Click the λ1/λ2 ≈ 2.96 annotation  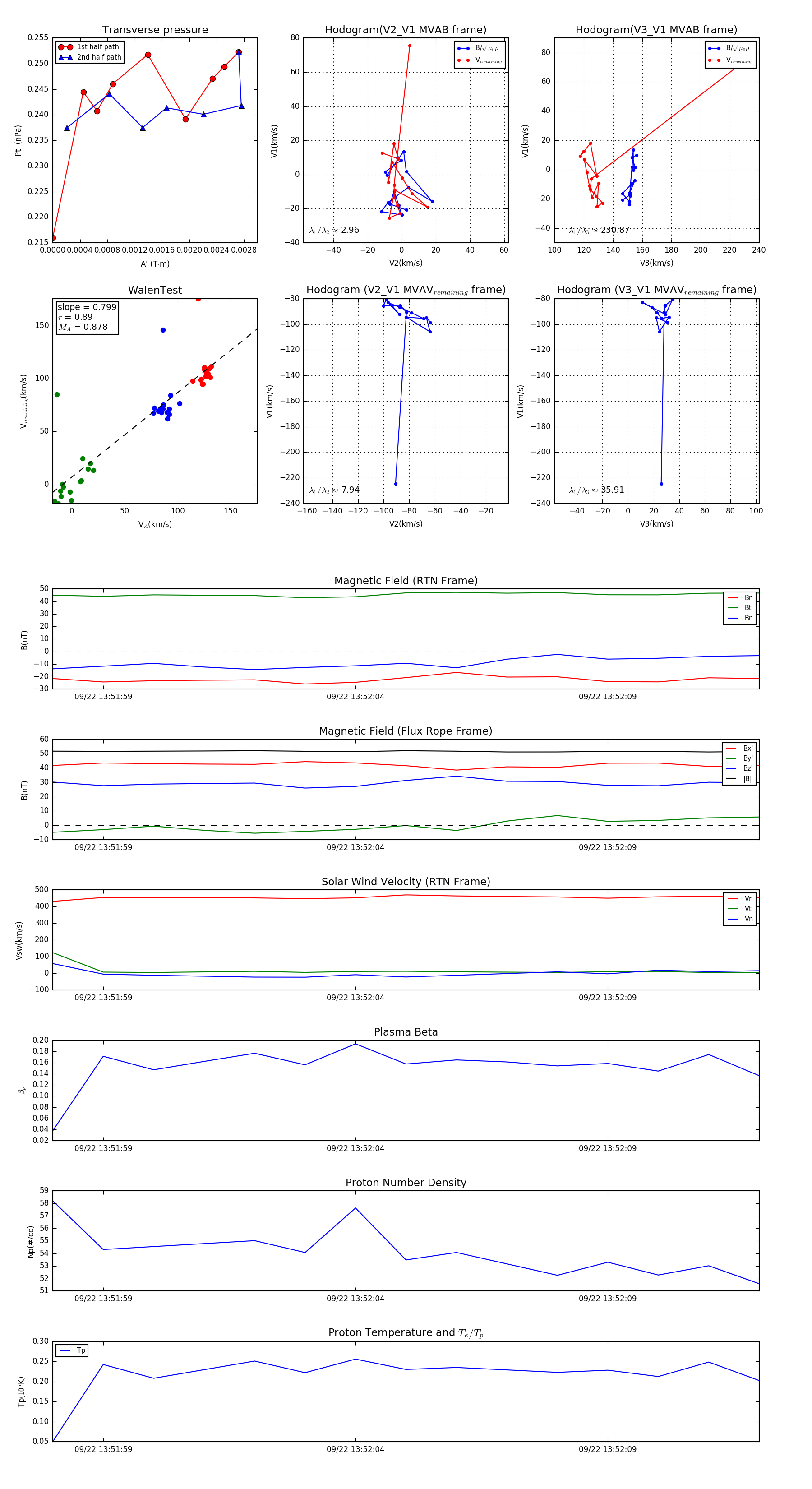pyautogui.click(x=334, y=230)
